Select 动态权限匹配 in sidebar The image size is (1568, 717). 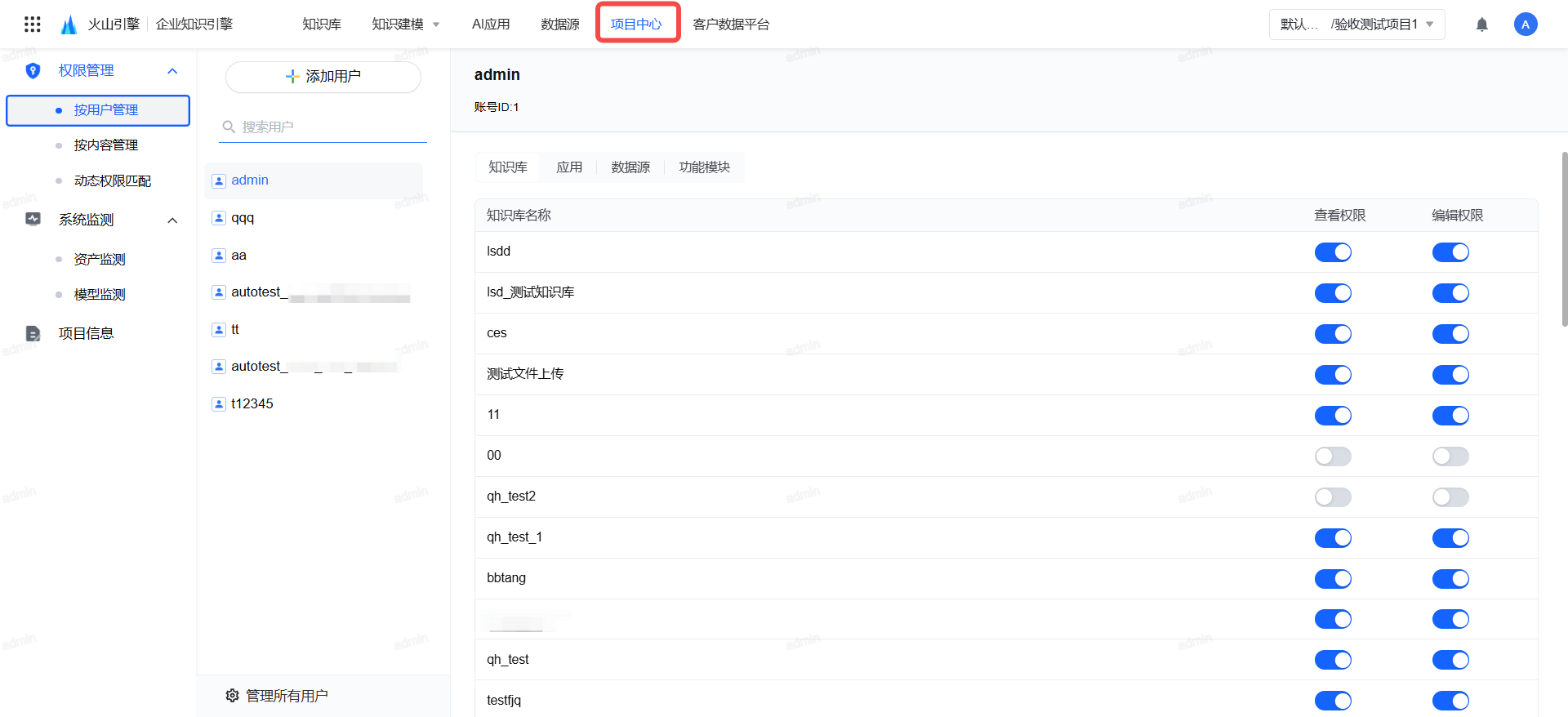point(113,181)
